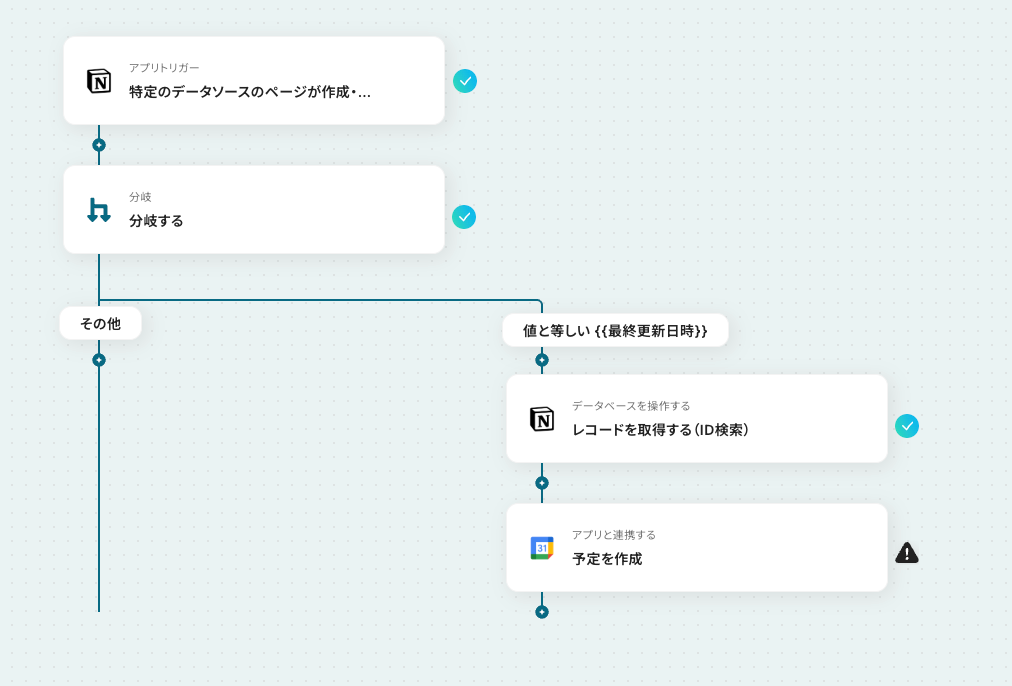Click the green checkmark beside レコードを取得する
This screenshot has height=686, width=1012.
tap(906, 426)
